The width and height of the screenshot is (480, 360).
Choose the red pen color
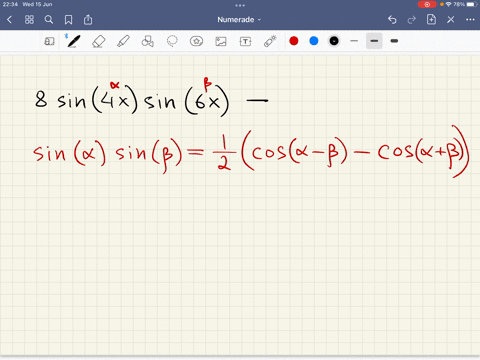click(x=294, y=41)
